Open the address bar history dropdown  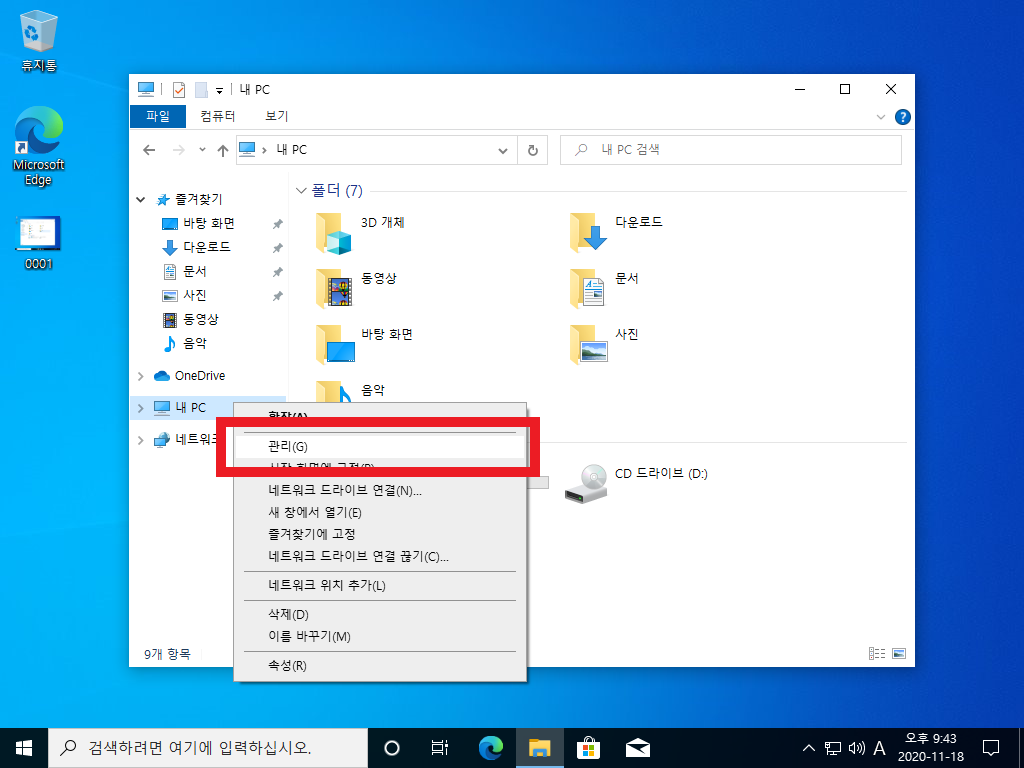pos(503,150)
